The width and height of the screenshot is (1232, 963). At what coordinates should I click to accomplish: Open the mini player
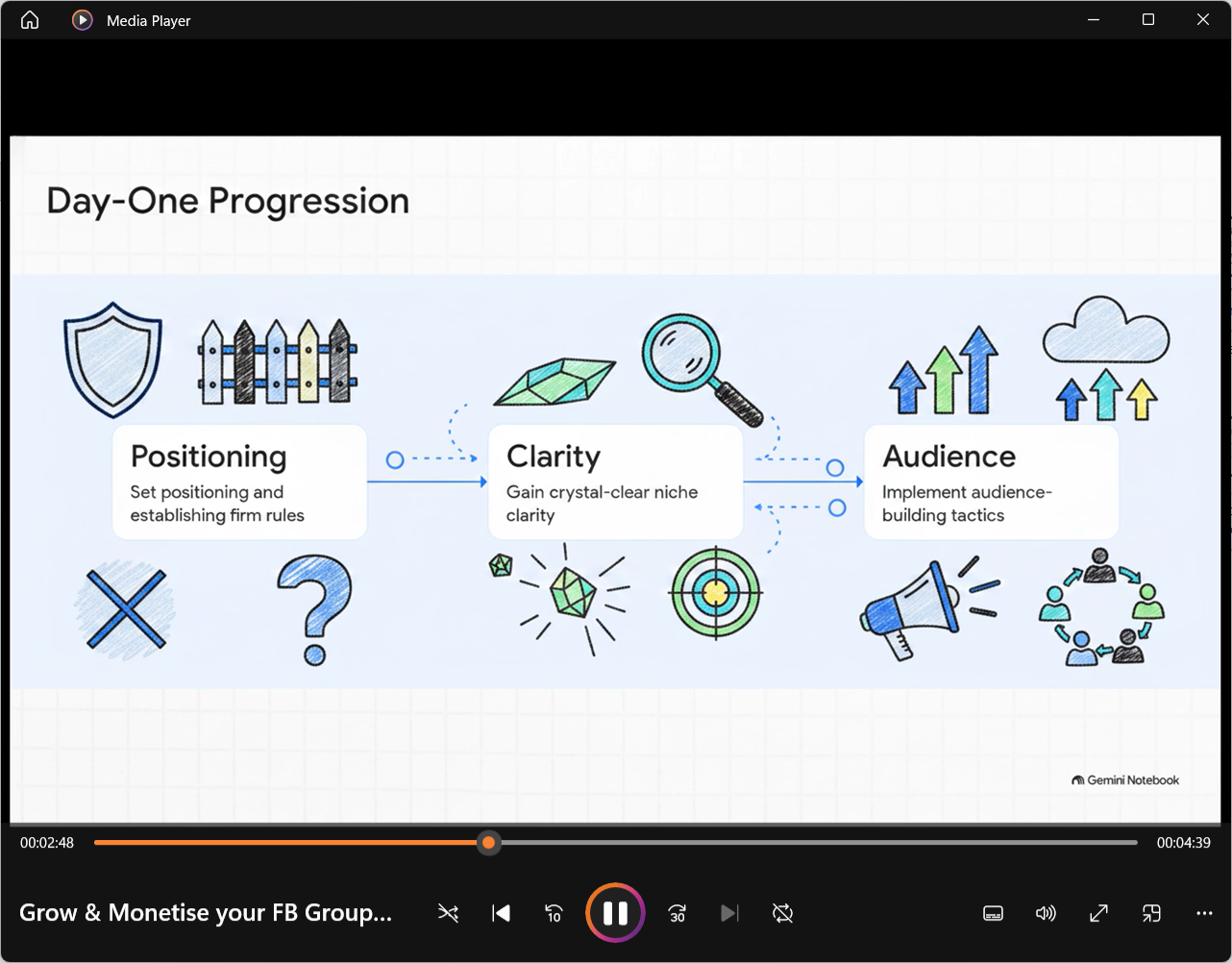(1151, 913)
